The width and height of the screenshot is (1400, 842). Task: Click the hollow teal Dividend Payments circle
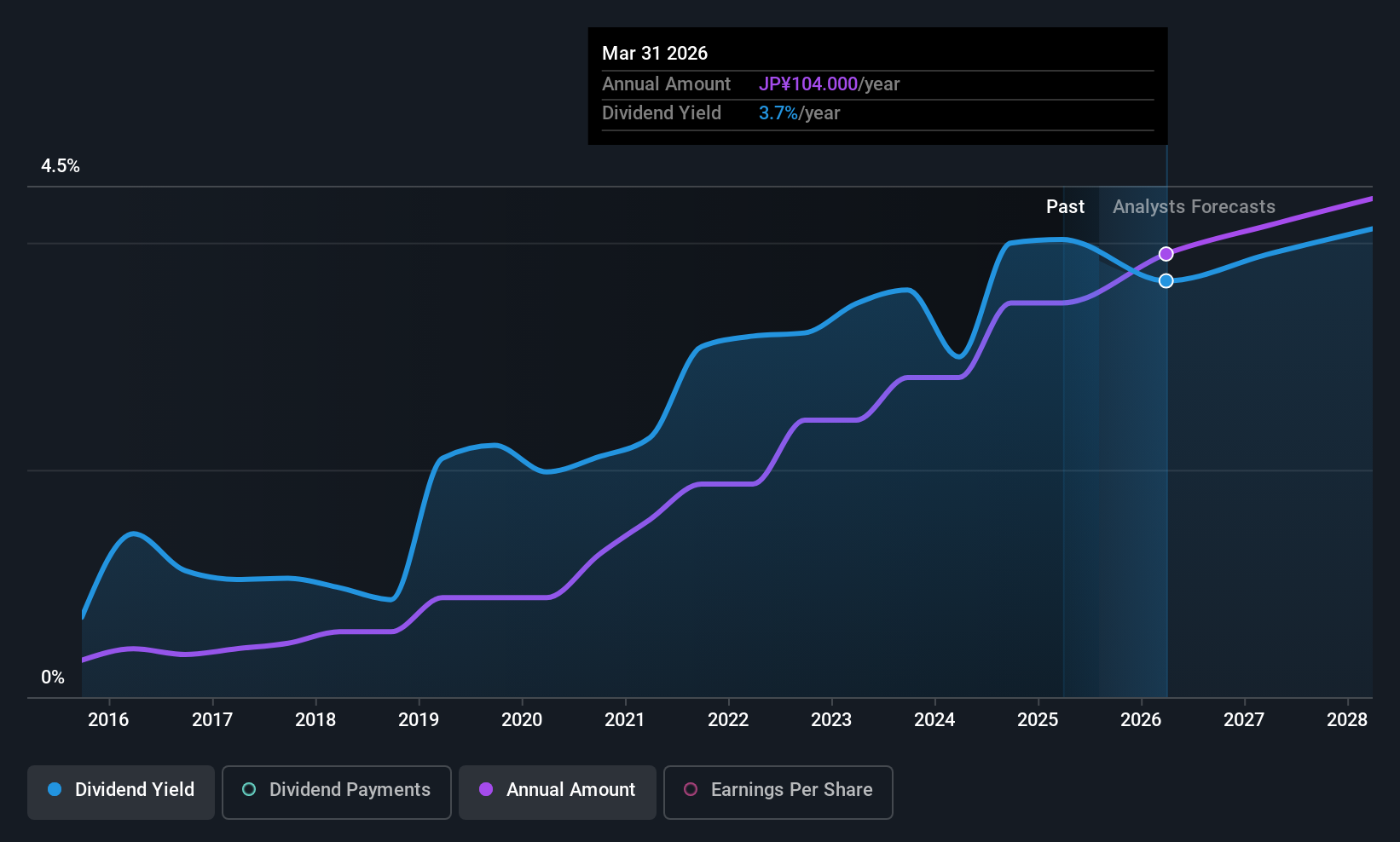[x=249, y=789]
